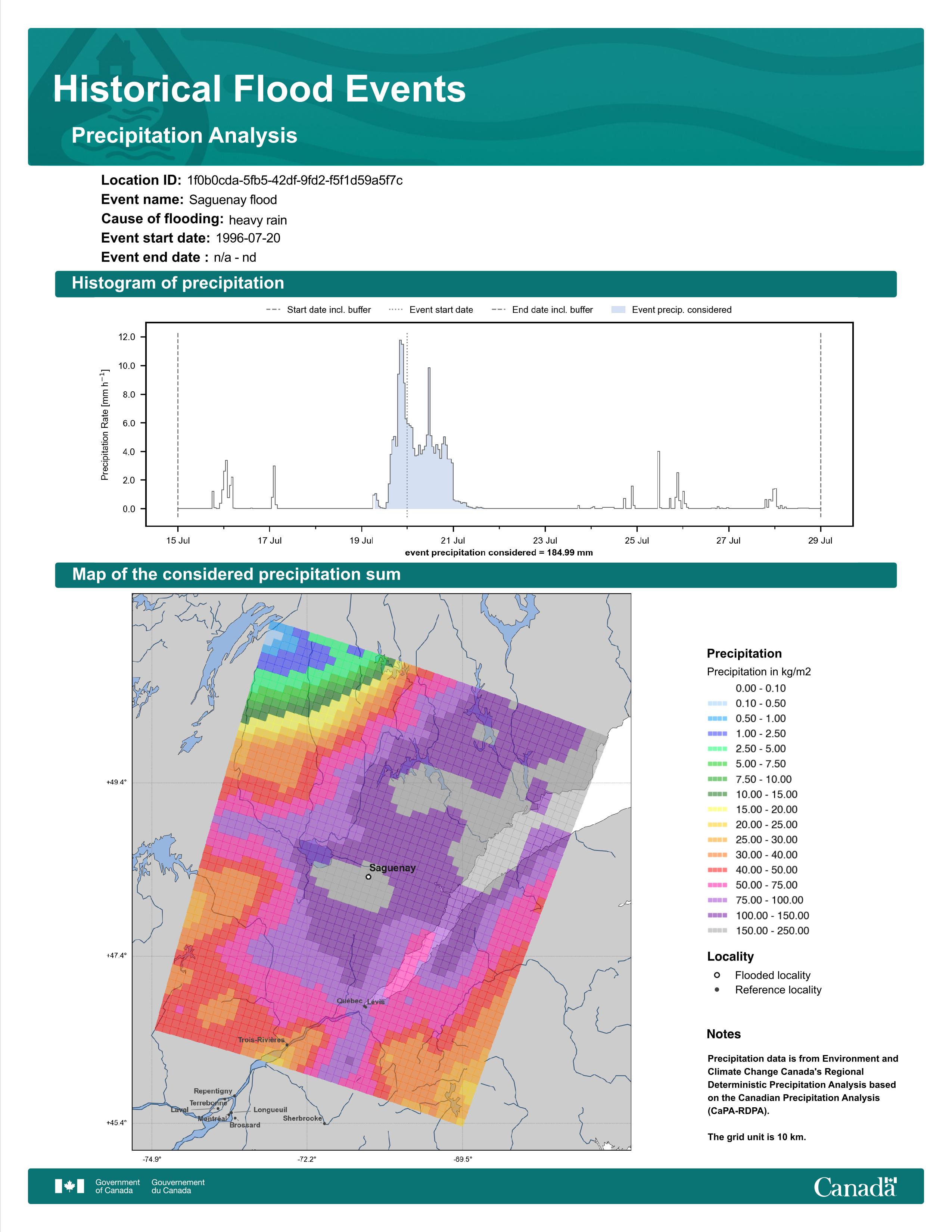This screenshot has width=952, height=1232.
Task: Click the Québec locality label on map
Action: pyautogui.click(x=350, y=1001)
